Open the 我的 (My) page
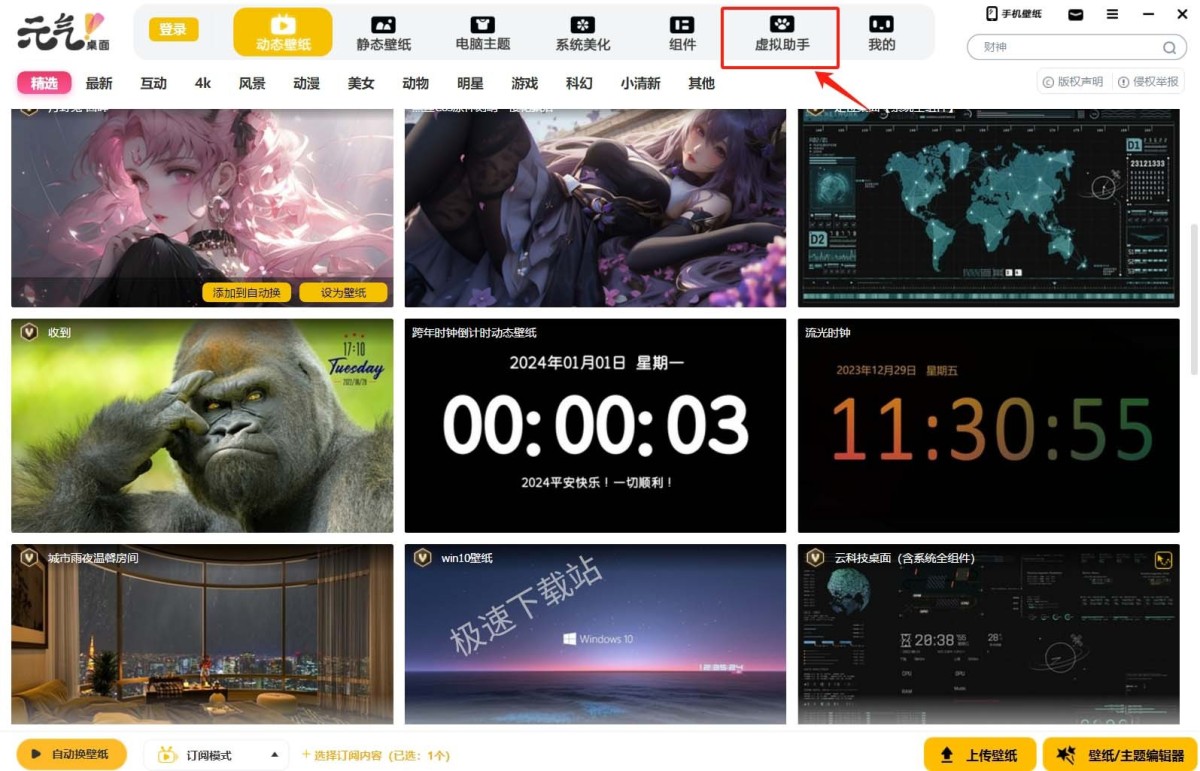1200x771 pixels. point(881,33)
